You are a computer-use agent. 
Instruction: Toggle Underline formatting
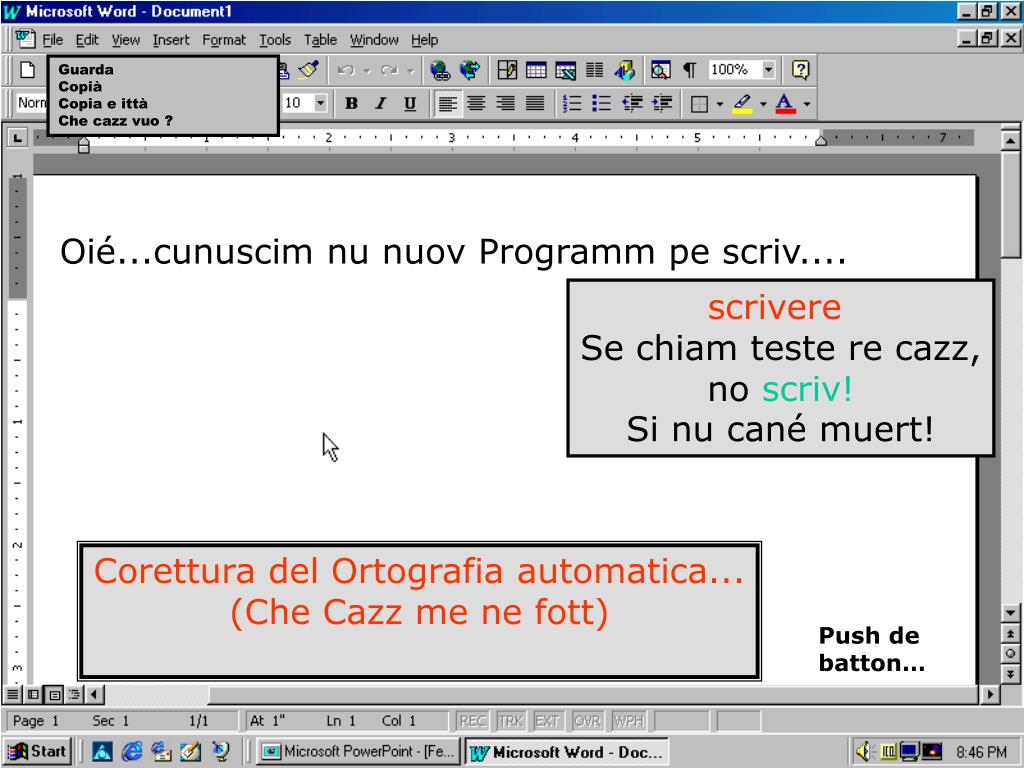click(x=410, y=103)
